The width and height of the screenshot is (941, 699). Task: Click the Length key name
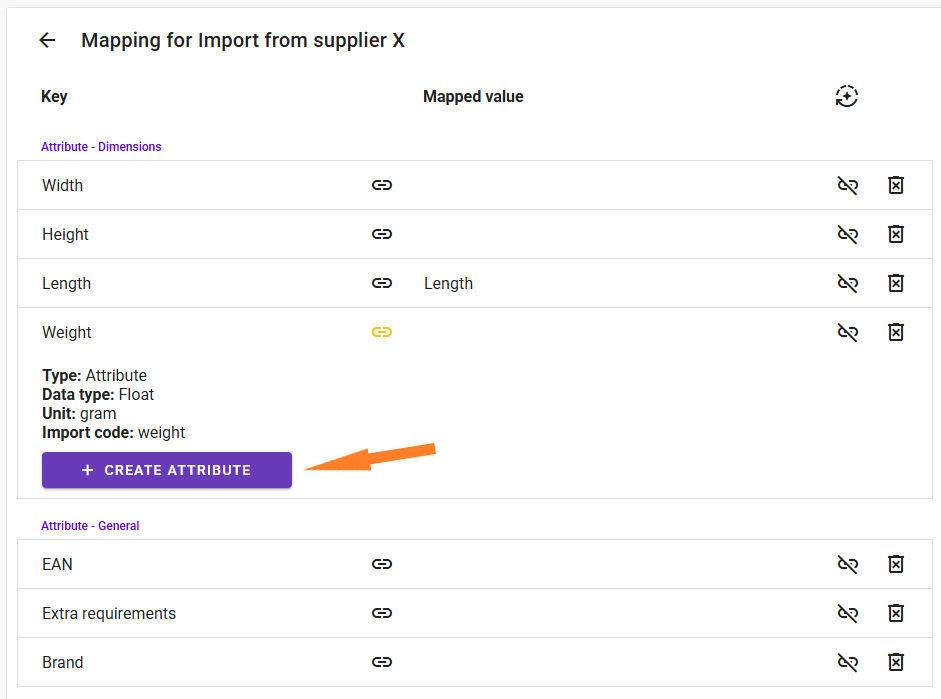click(x=66, y=284)
